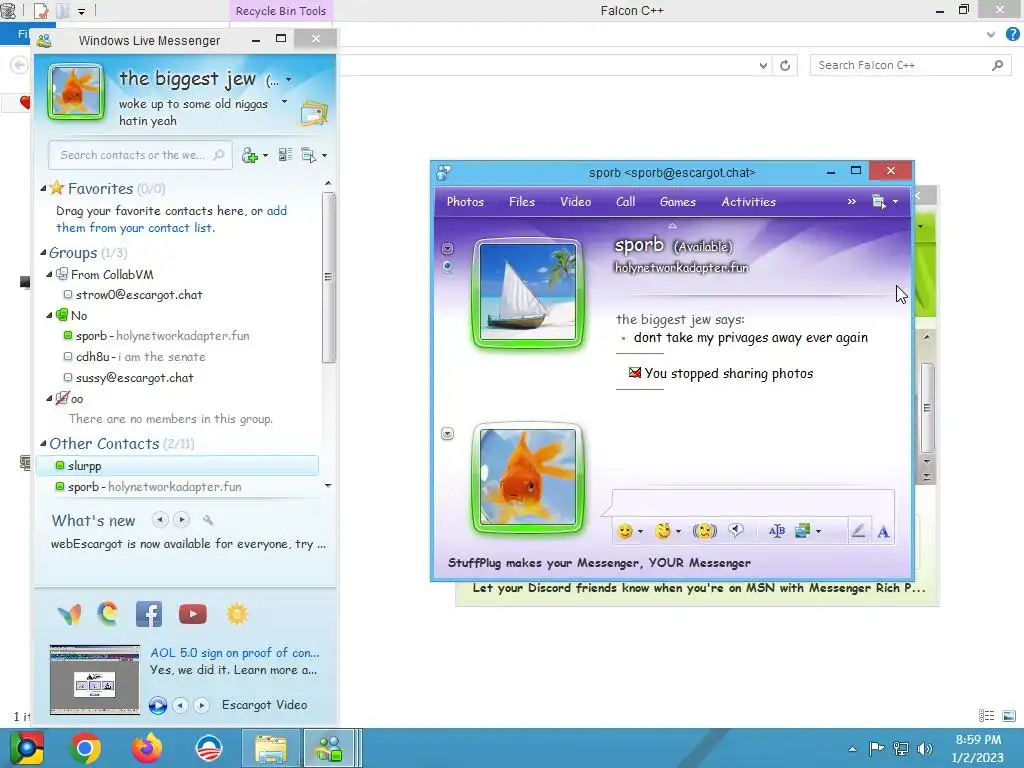
Task: Open MSN butterfly icon at bottom of Messenger
Action: [x=69, y=614]
